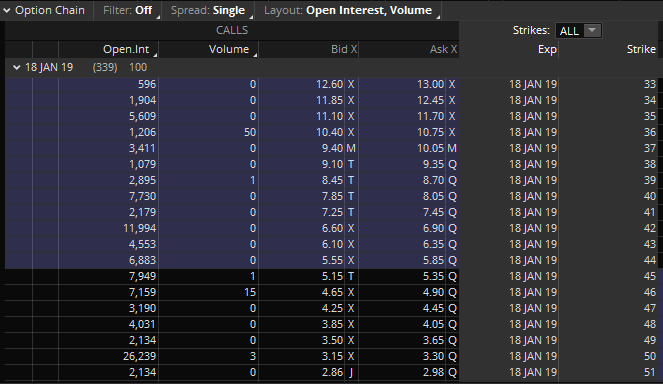Open the Layout: Open Interest, Volume dropdown
663x384 pixels.
348,10
